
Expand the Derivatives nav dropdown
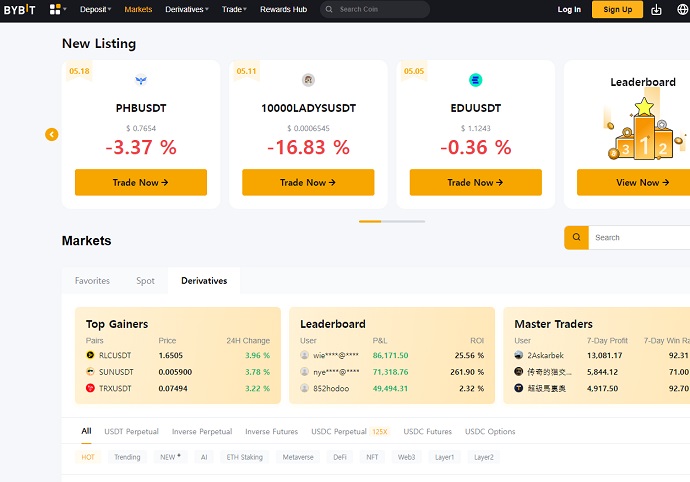187,9
